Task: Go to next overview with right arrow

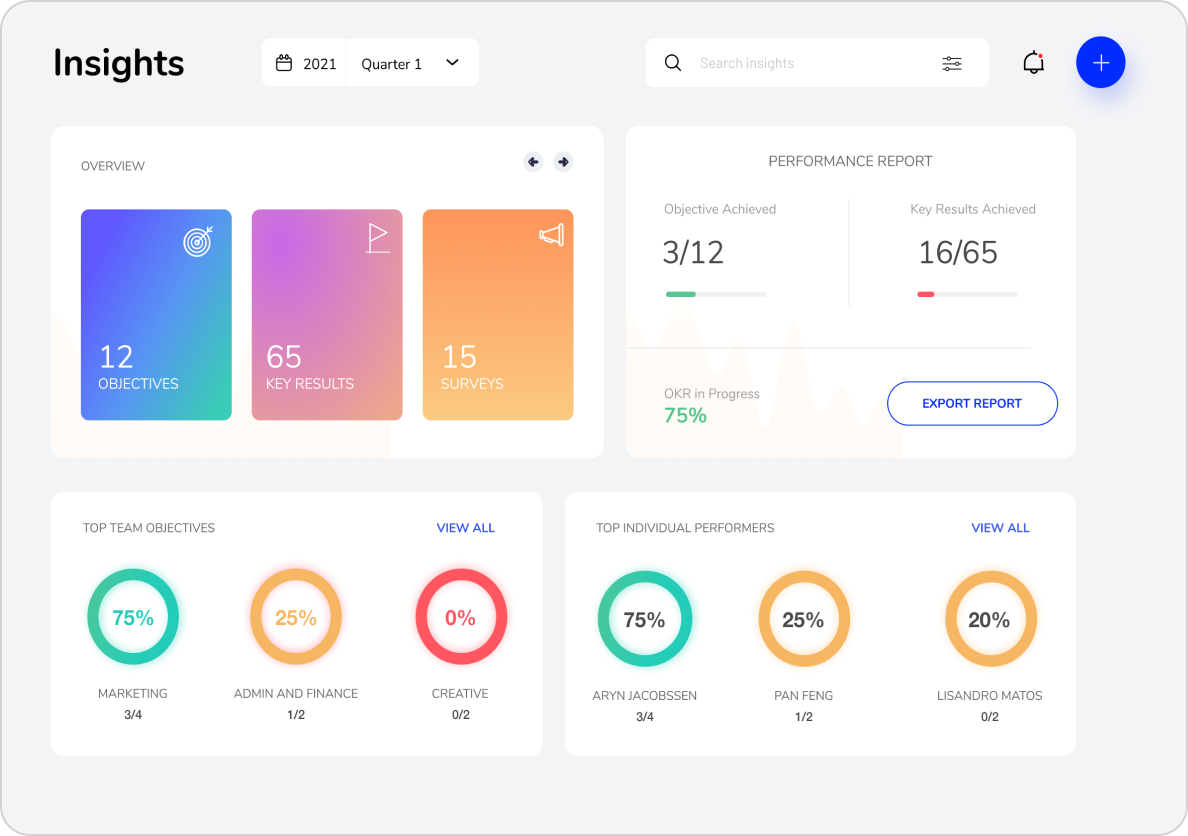Action: tap(563, 162)
